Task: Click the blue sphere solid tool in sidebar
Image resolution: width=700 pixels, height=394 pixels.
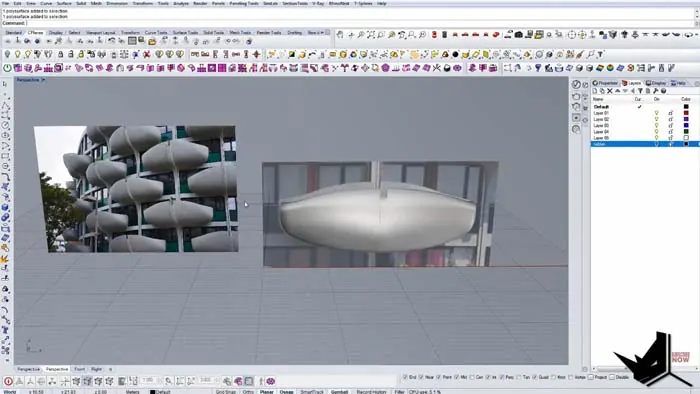Action: tap(5, 208)
